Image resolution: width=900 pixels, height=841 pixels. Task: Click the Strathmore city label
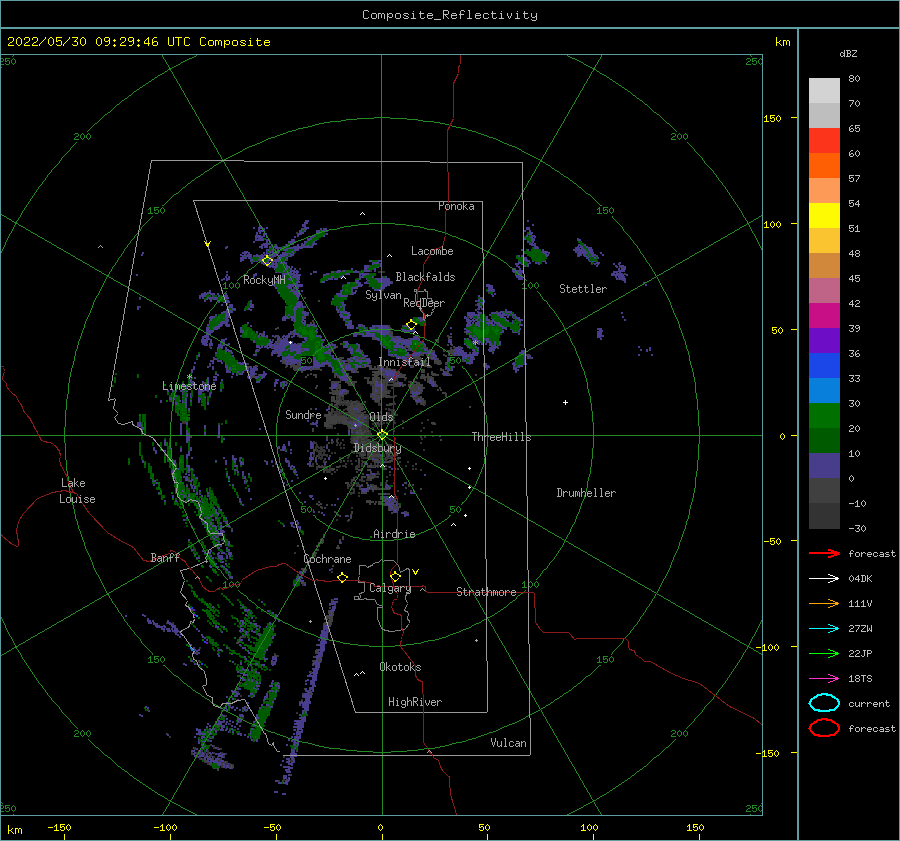click(x=486, y=592)
